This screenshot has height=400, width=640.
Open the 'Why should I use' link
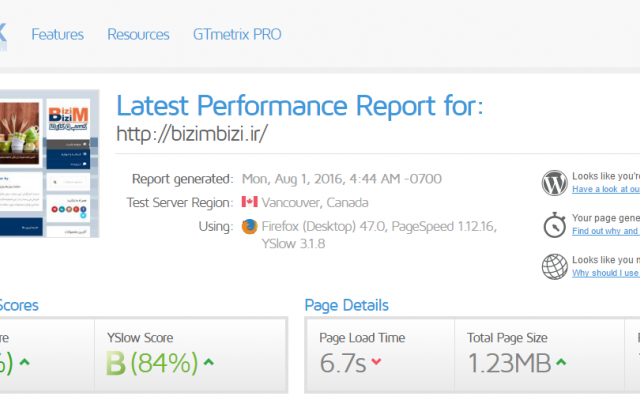606,273
